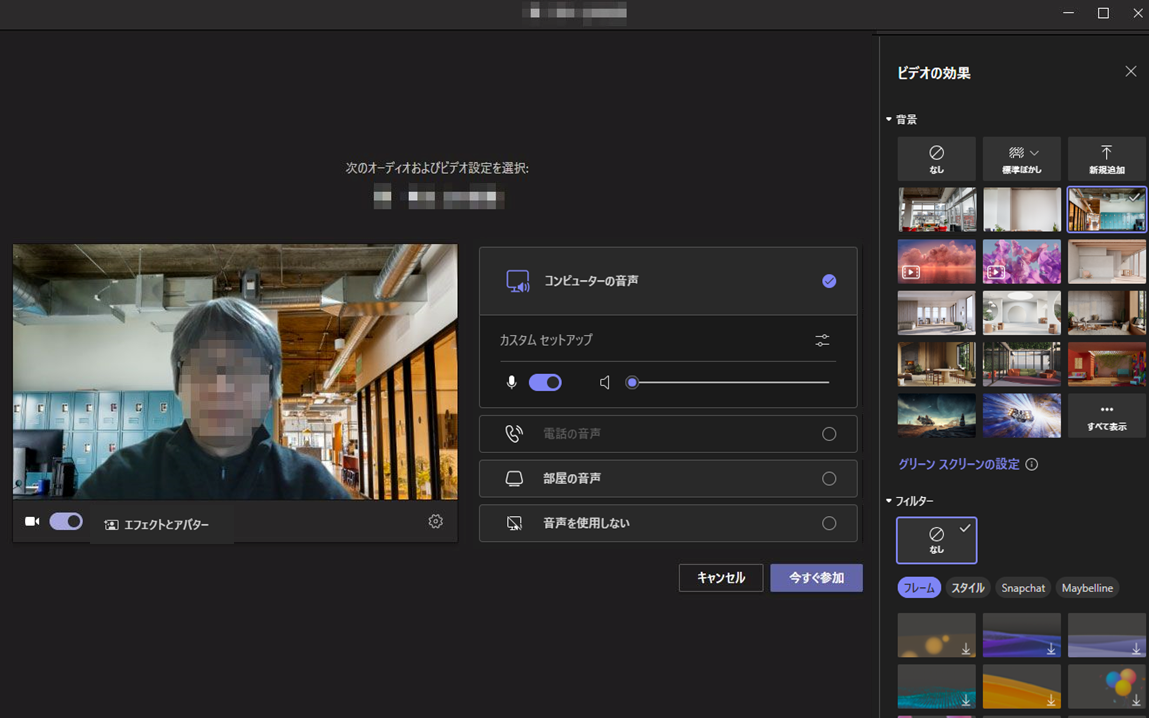
Task: Click the speaker icon beside volume slider
Action: tap(606, 381)
